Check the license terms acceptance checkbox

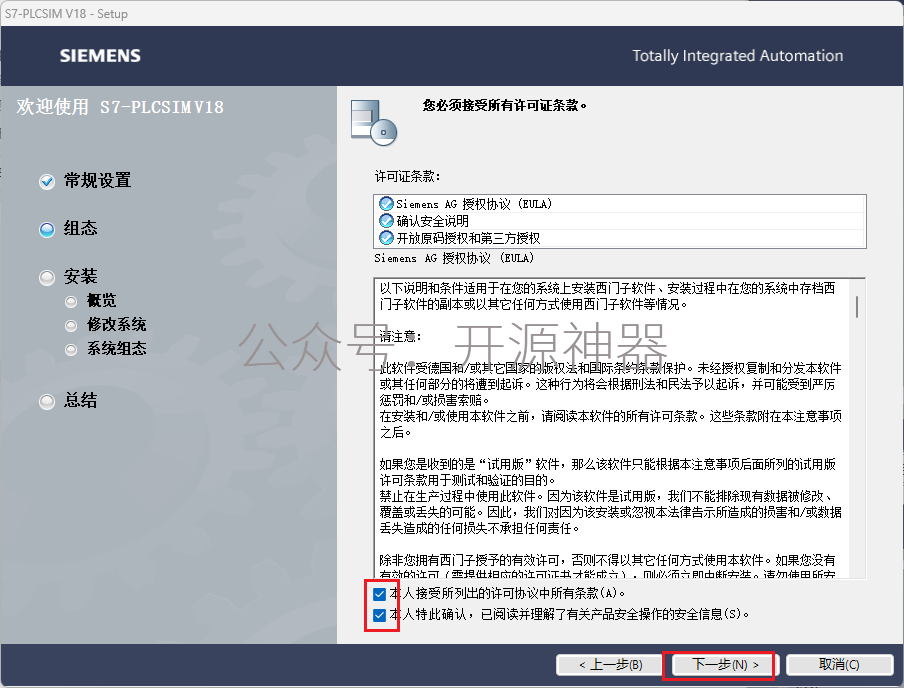[x=379, y=593]
